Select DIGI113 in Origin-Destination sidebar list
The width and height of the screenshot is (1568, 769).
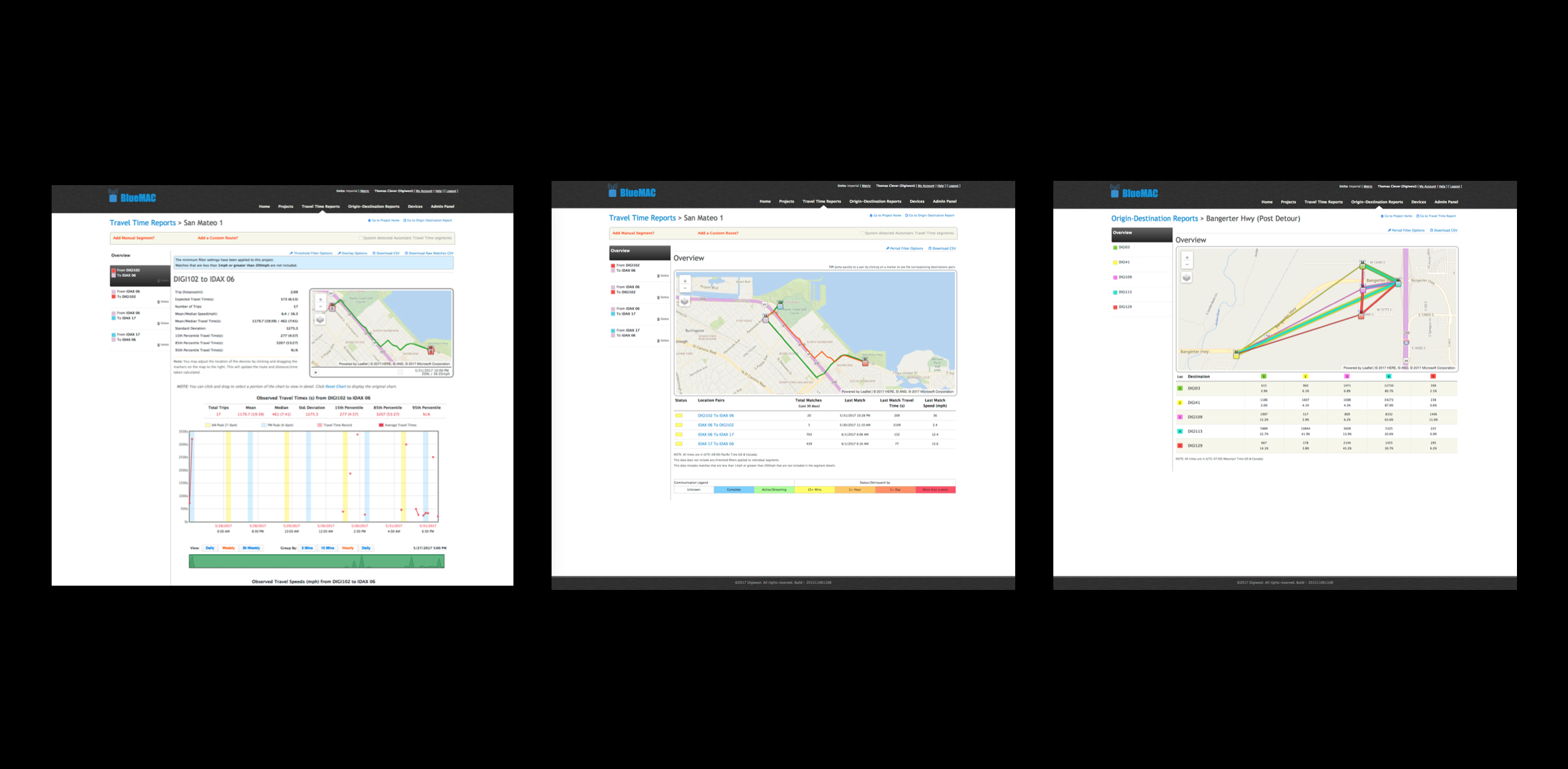1125,292
